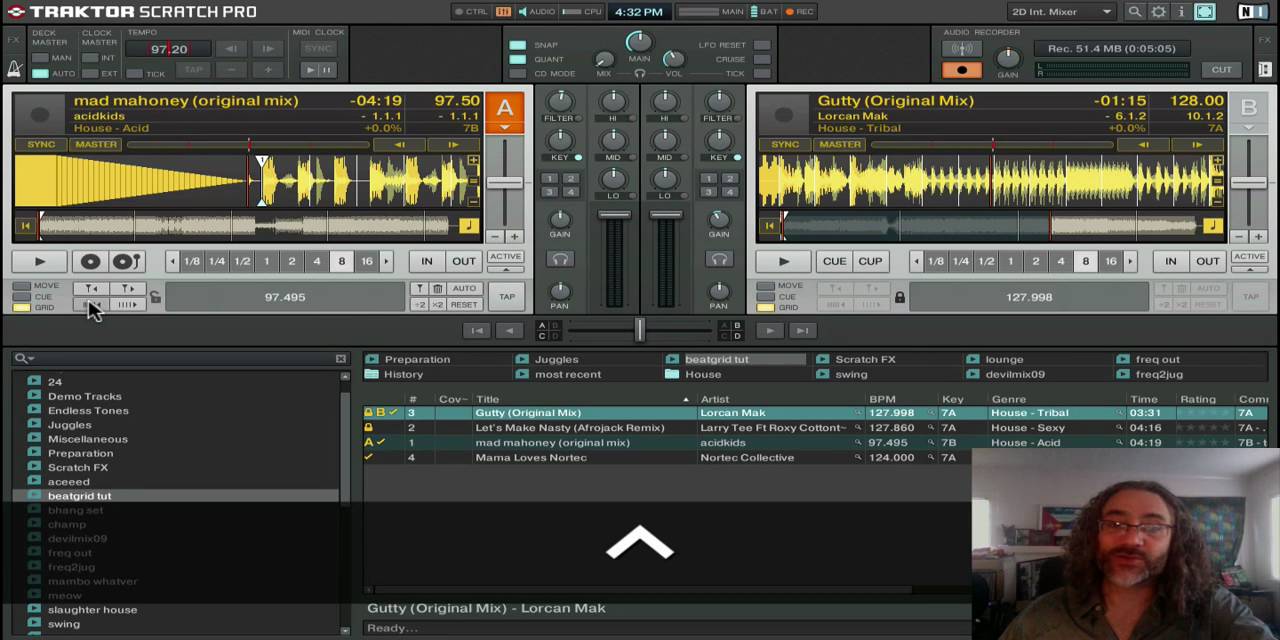Show smaller loop sizes in deck A
1280x640 pixels.
pos(172,262)
